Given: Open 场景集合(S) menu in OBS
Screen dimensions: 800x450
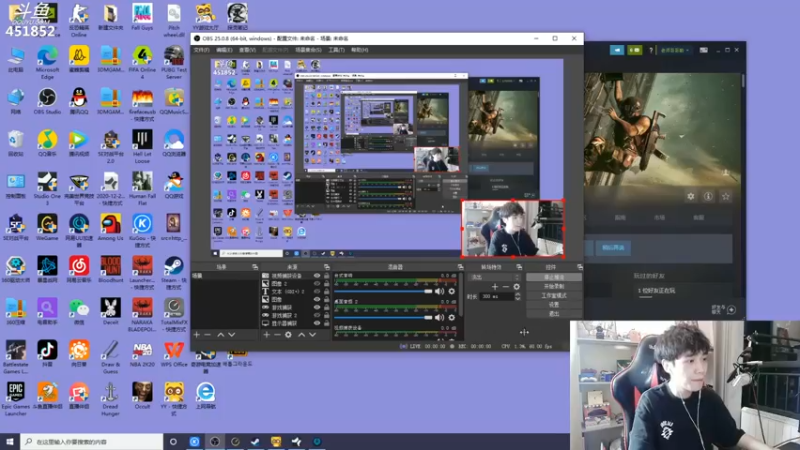Looking at the screenshot, I should tap(308, 50).
